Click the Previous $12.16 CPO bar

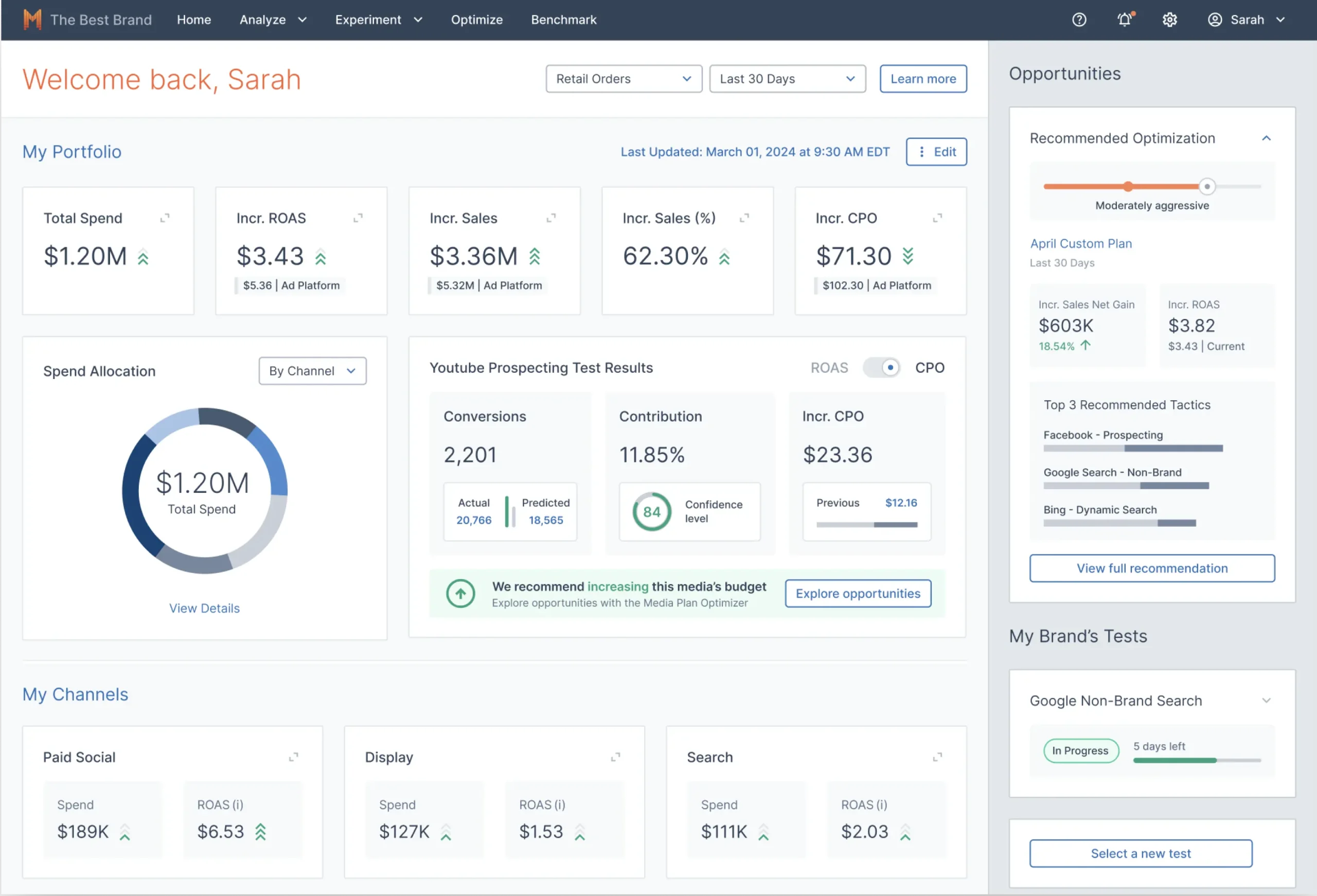pyautogui.click(x=866, y=525)
